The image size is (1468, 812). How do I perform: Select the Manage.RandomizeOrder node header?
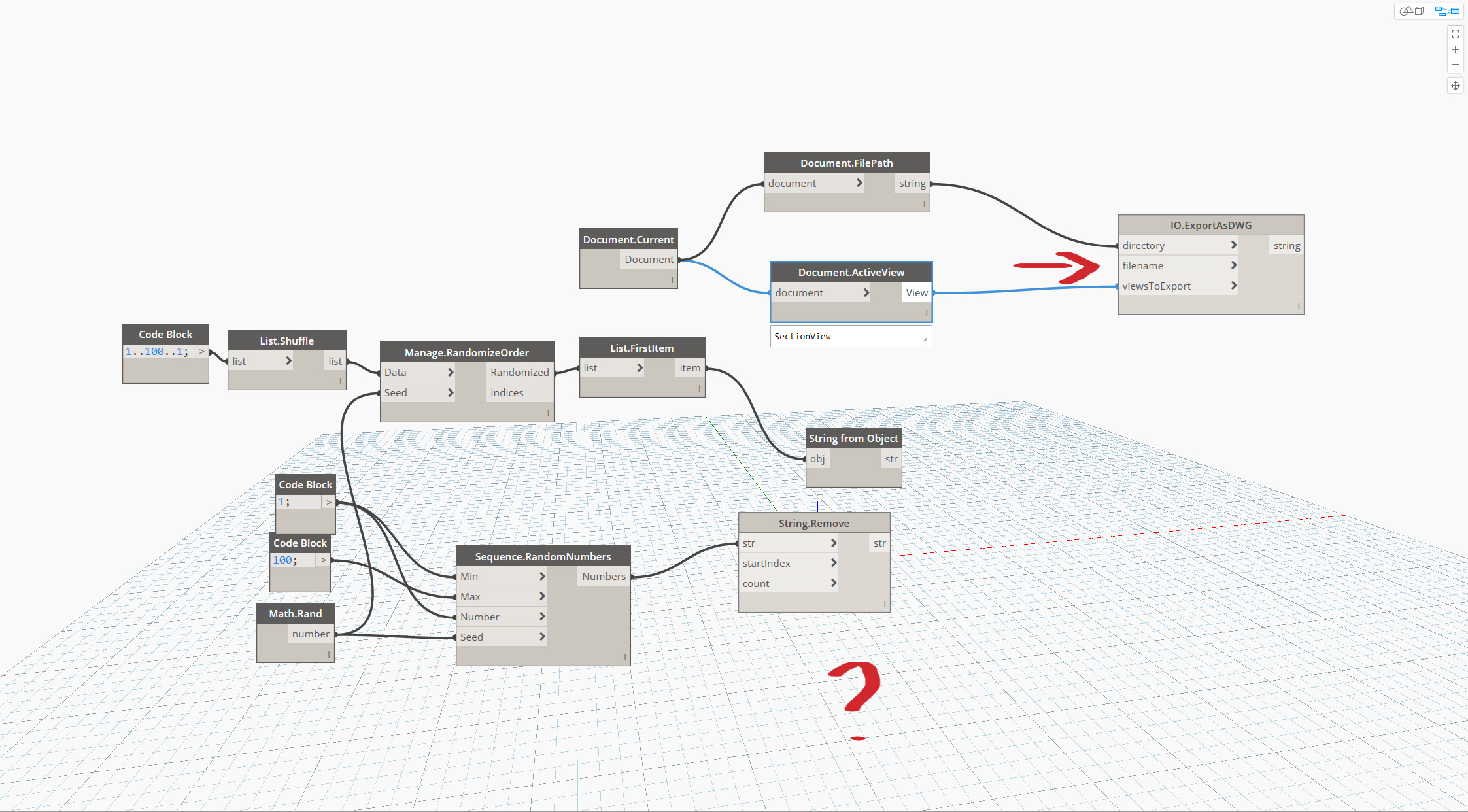[x=467, y=352]
